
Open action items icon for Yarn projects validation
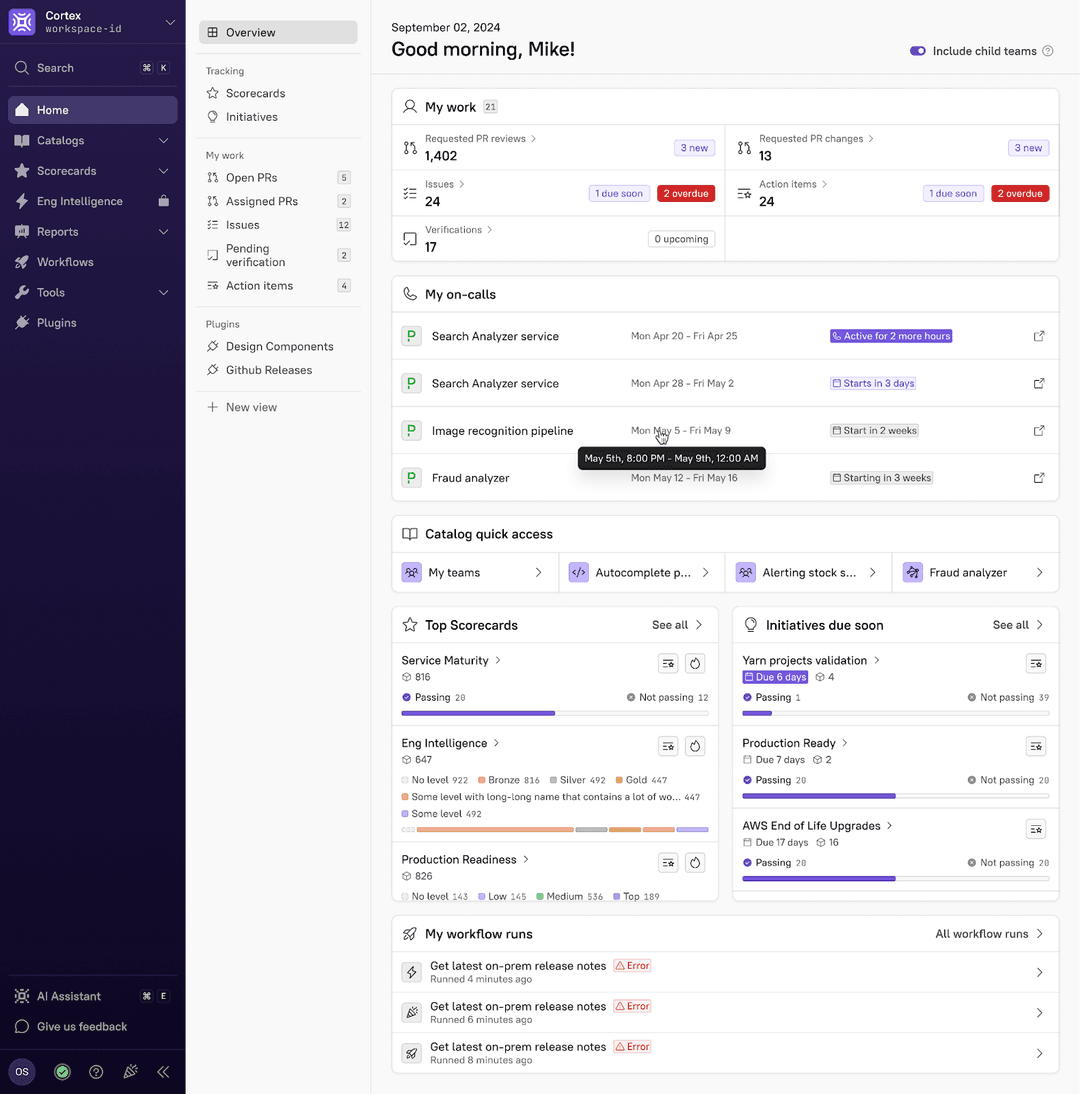pyautogui.click(x=1036, y=663)
